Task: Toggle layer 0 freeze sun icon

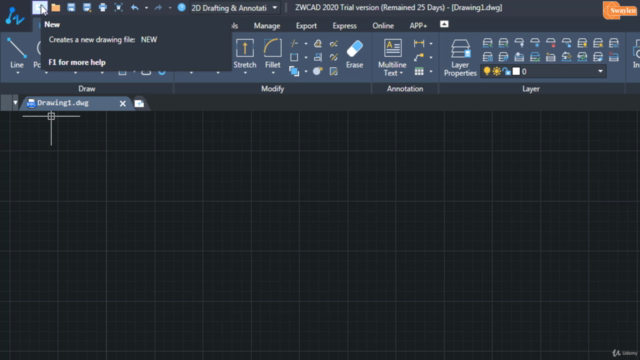Action: point(496,71)
